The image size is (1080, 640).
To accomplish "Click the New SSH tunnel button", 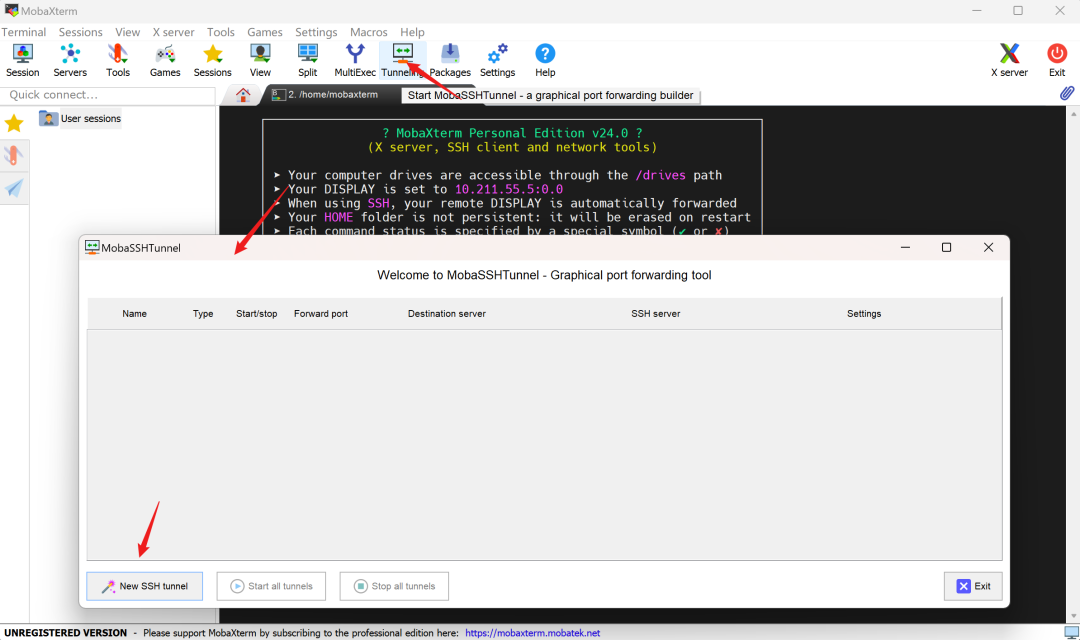I will pyautogui.click(x=145, y=586).
